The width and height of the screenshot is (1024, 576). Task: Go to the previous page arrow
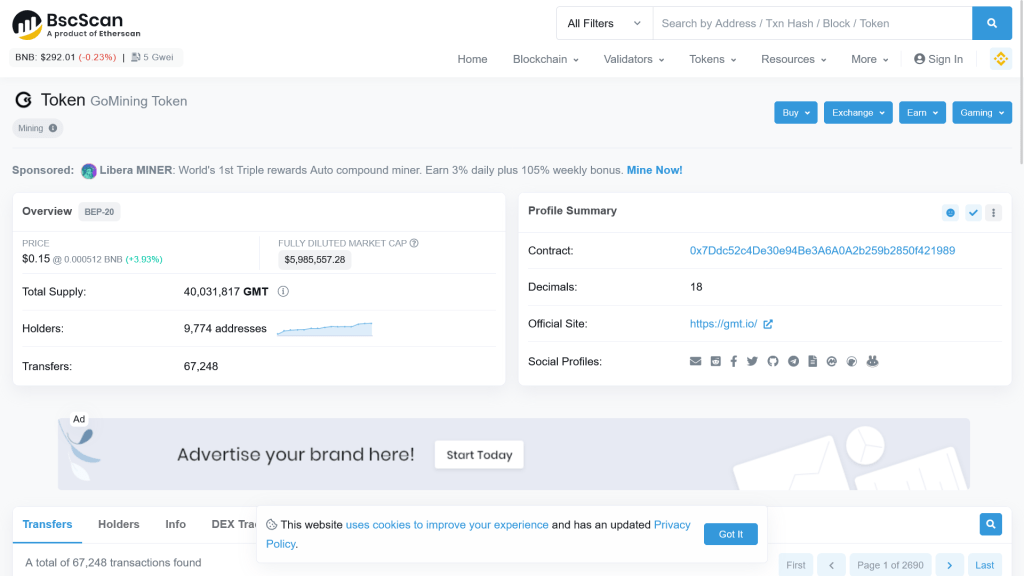pos(831,565)
